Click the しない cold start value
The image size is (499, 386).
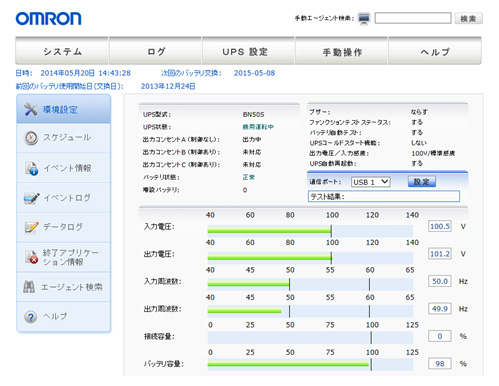[x=419, y=143]
